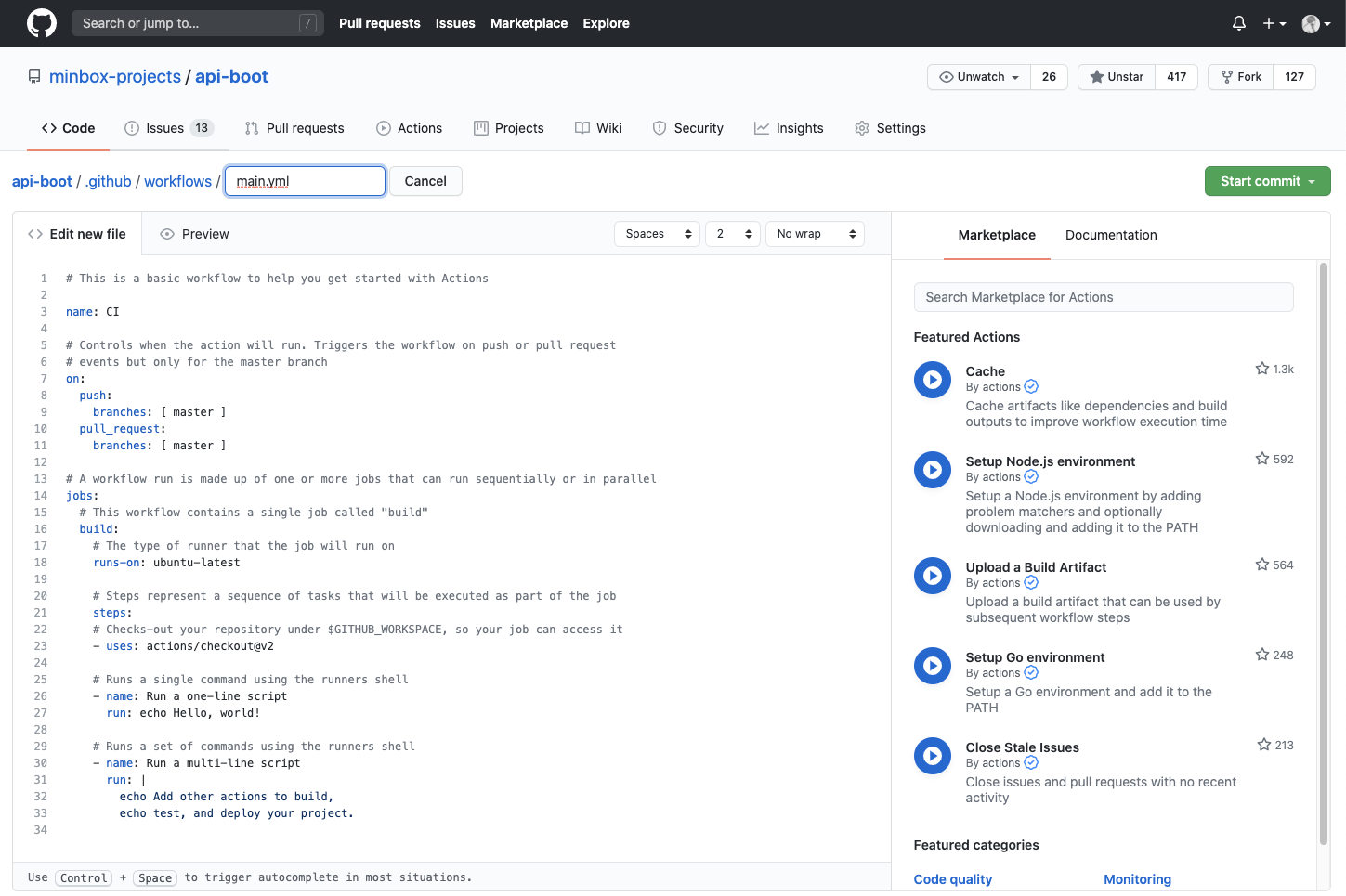The image size is (1346, 896).
Task: Open the Monitoring category
Action: [1137, 879]
